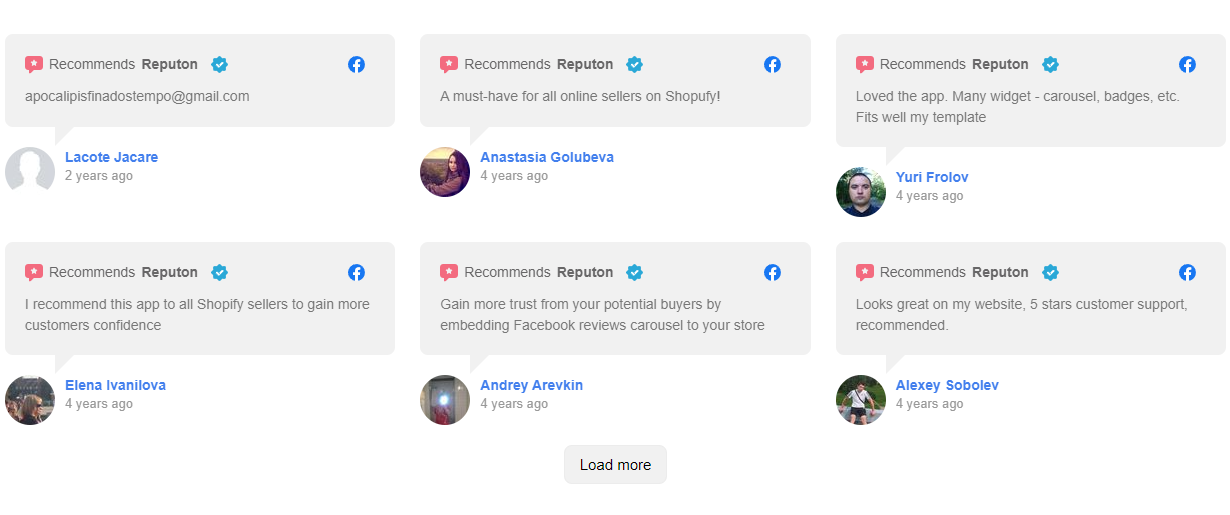Click Facebook icon in Yuri Frolov's review
Viewport: 1230px width, 515px height.
(1187, 64)
